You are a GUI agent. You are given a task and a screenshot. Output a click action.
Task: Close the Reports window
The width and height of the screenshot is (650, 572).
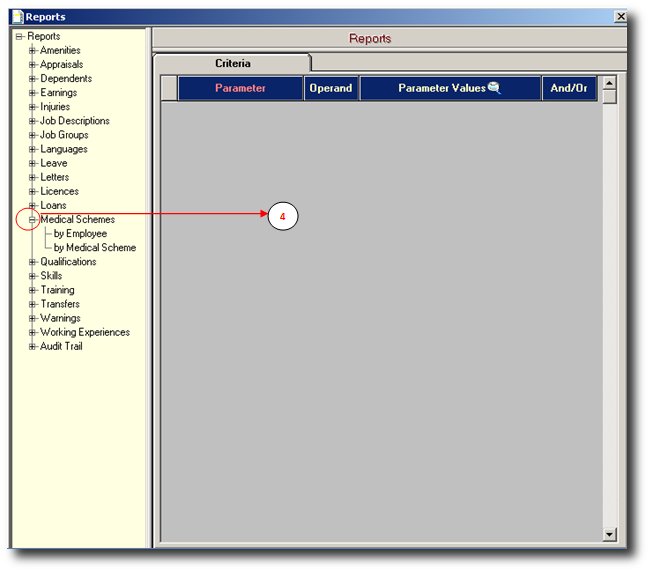[x=621, y=17]
